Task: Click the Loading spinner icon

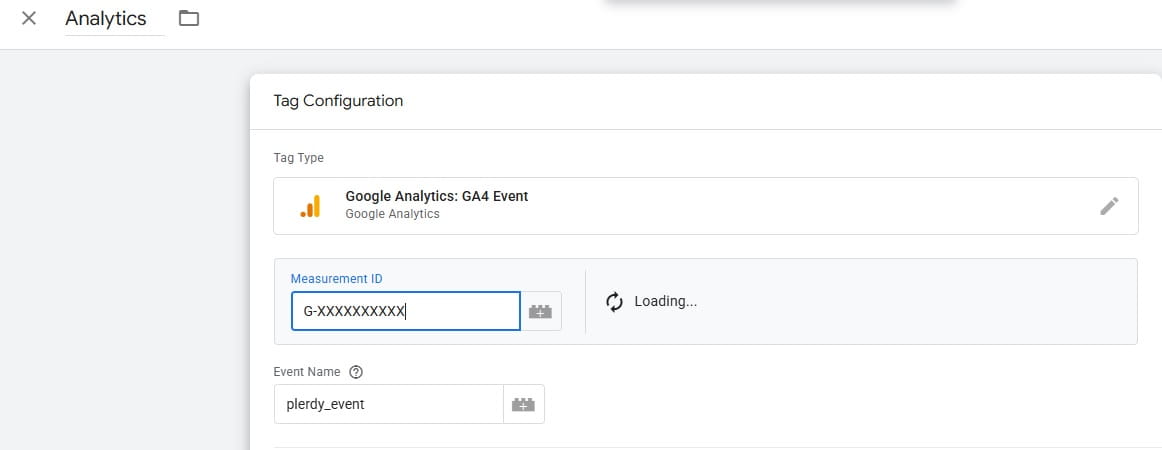Action: pos(614,302)
